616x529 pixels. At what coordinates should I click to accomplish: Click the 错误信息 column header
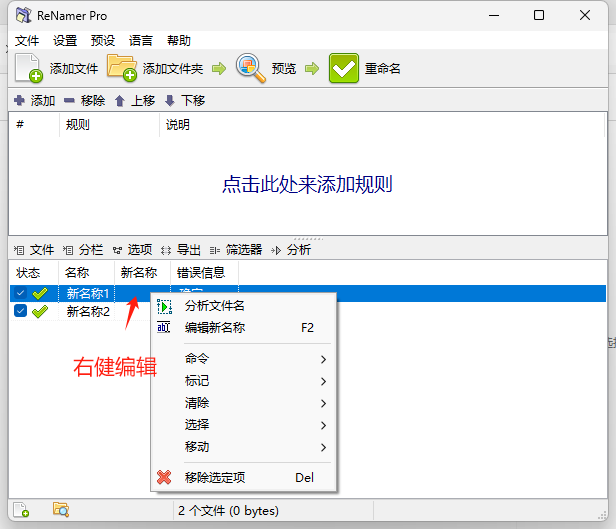[204, 273]
